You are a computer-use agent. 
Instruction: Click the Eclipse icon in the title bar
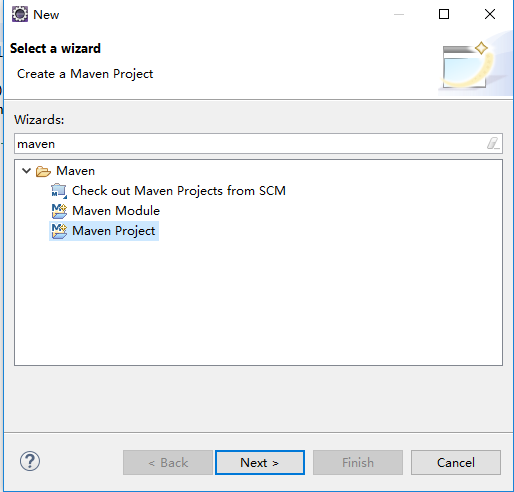20,14
